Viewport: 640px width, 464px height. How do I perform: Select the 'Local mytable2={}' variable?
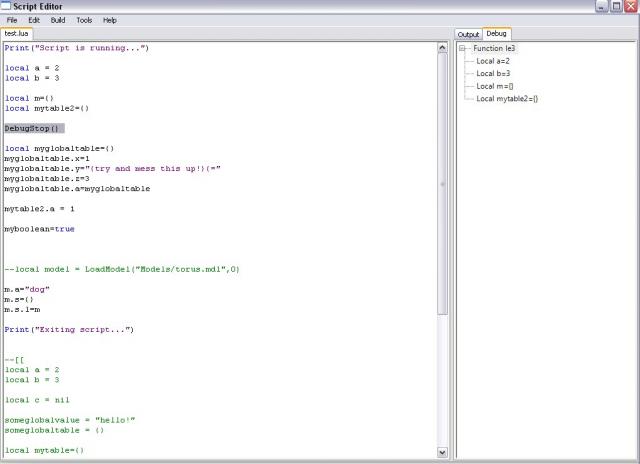point(507,99)
